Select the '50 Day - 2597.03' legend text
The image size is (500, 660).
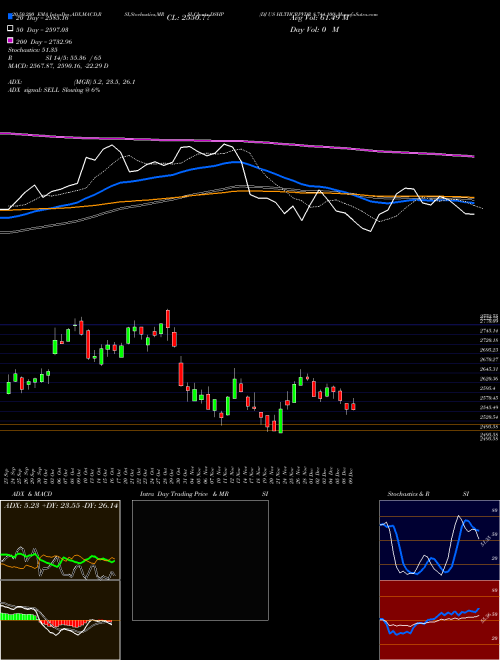(x=42, y=30)
